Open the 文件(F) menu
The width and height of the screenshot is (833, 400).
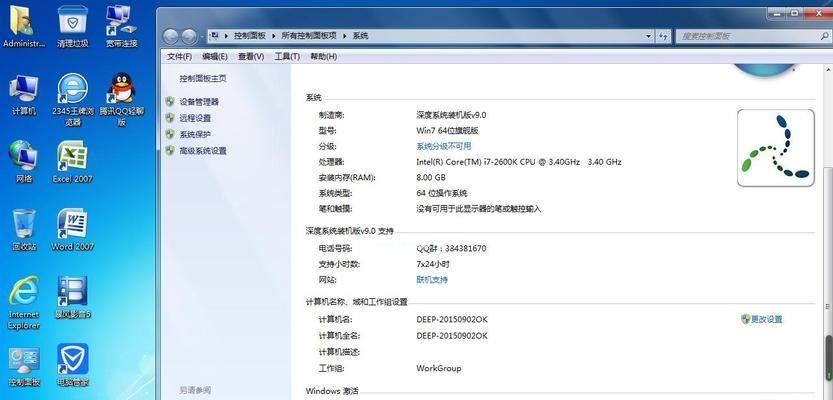(180, 56)
